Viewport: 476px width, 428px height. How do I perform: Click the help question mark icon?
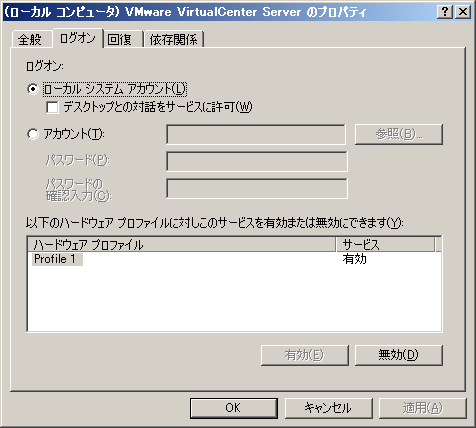pos(445,12)
